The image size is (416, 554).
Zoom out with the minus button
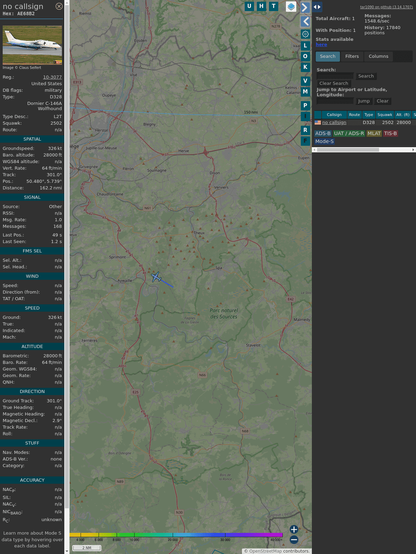pyautogui.click(x=294, y=540)
